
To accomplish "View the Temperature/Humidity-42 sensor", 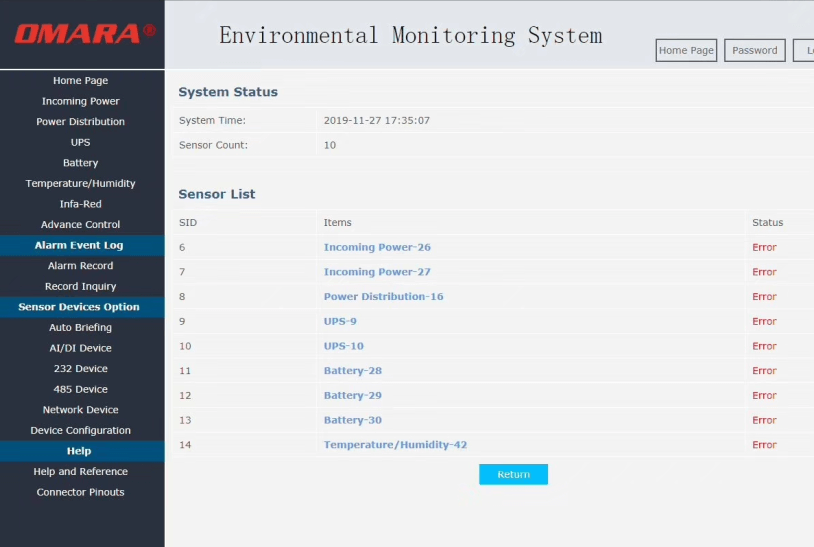I will 395,445.
